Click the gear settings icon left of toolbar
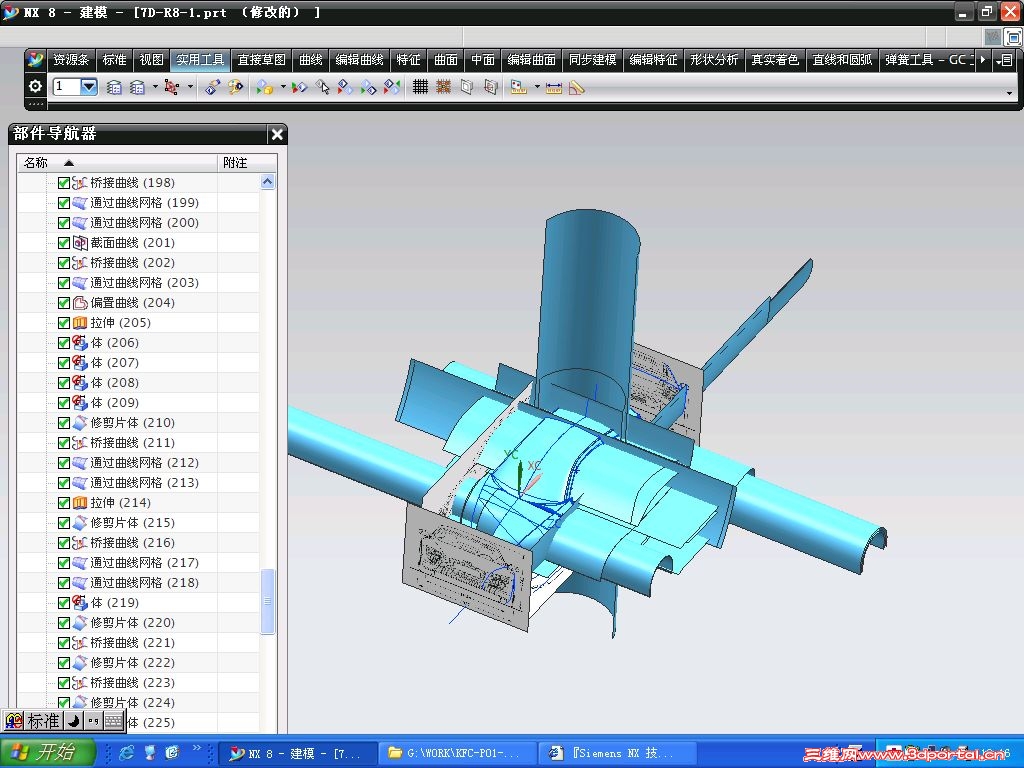Screen dimensions: 1024x768 [x=35, y=86]
